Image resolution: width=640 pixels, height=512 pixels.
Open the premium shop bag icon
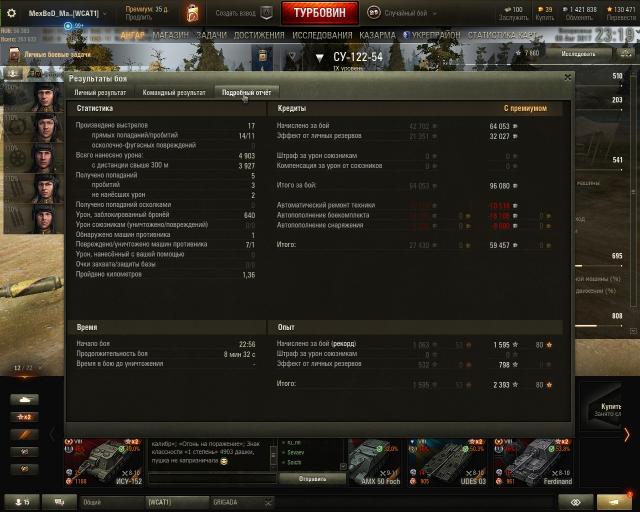pyautogui.click(x=192, y=13)
